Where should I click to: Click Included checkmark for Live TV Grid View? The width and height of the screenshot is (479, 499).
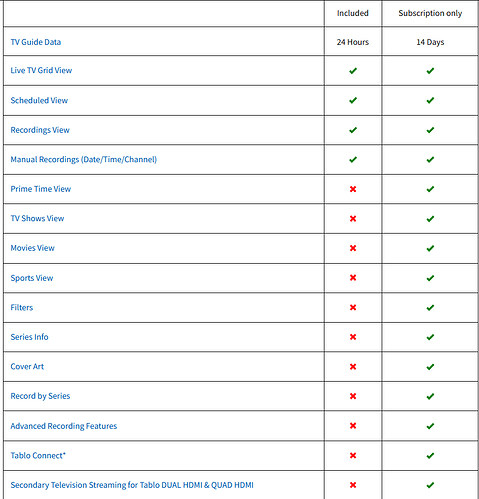[x=353, y=71]
